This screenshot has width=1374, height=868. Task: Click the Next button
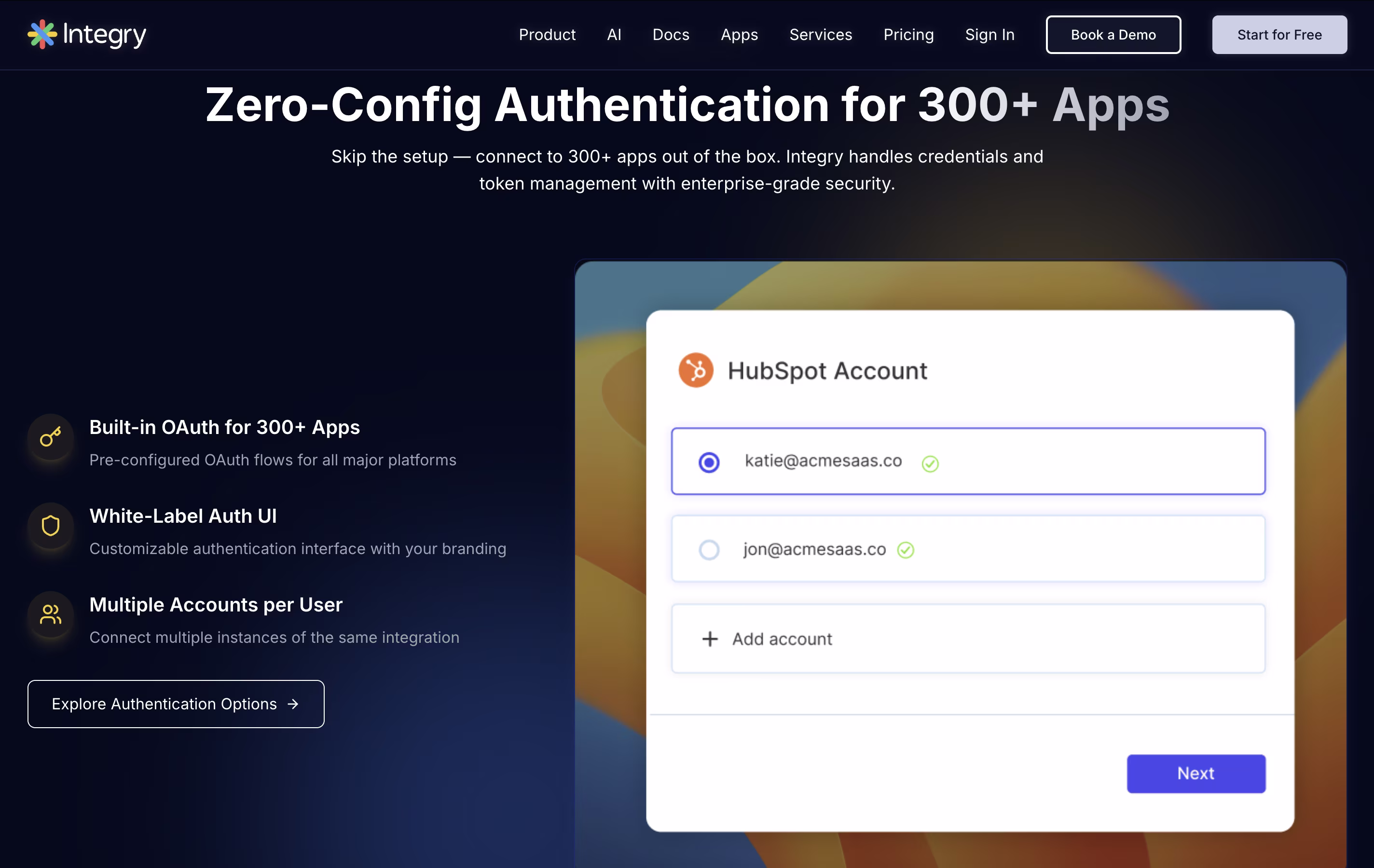click(1196, 773)
